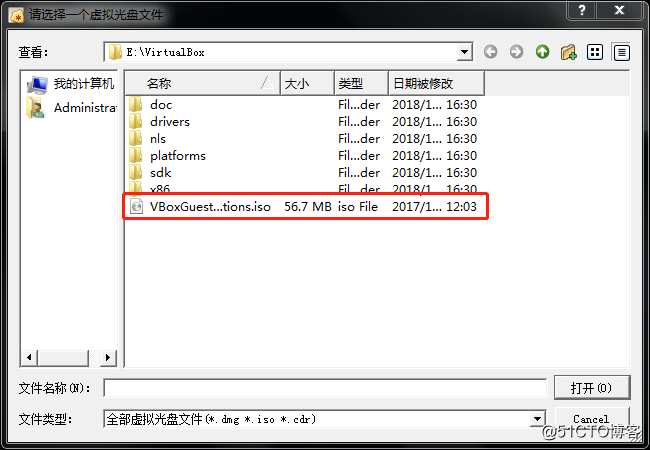
Task: Click the iso File type cell
Action: [358, 206]
